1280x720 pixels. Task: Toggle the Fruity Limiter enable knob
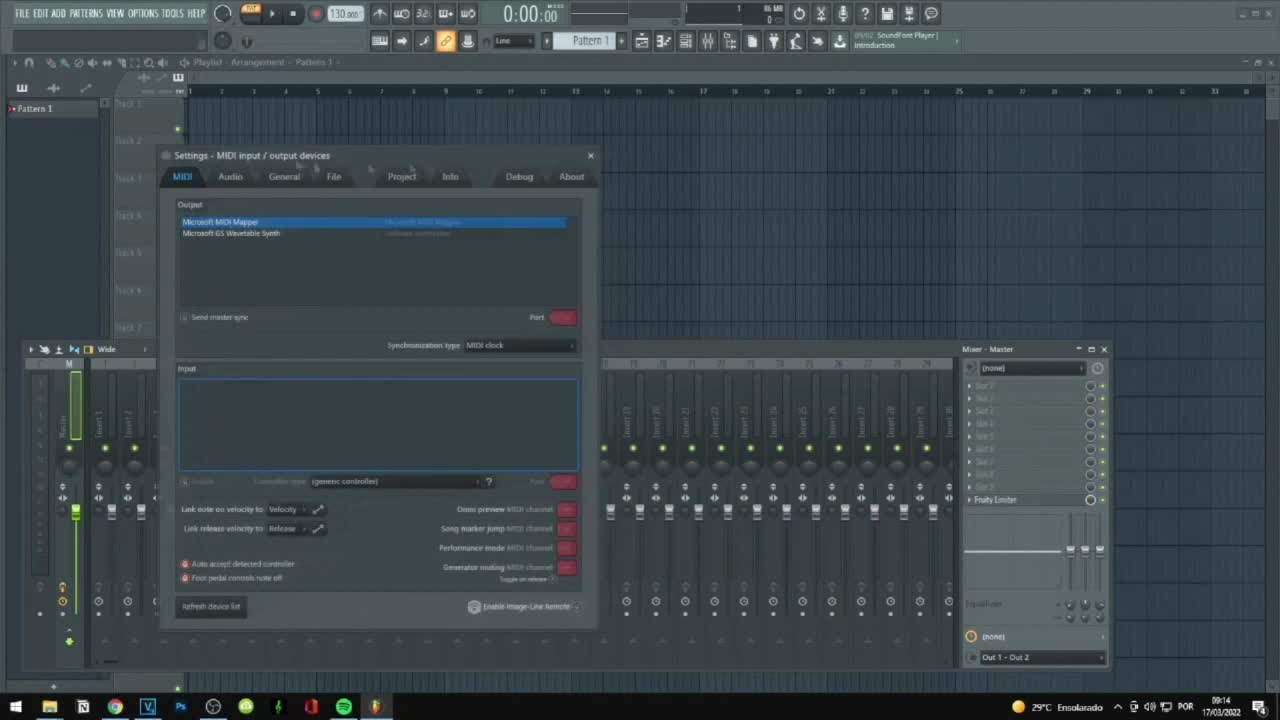click(x=1090, y=500)
